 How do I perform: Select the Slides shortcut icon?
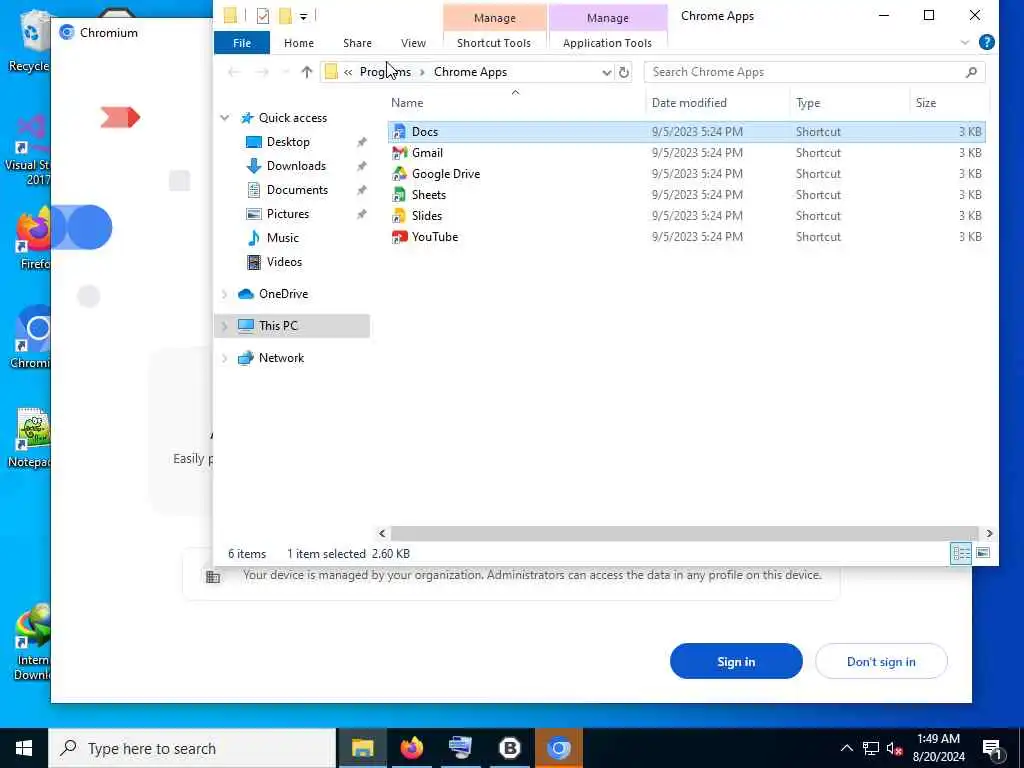coord(399,216)
